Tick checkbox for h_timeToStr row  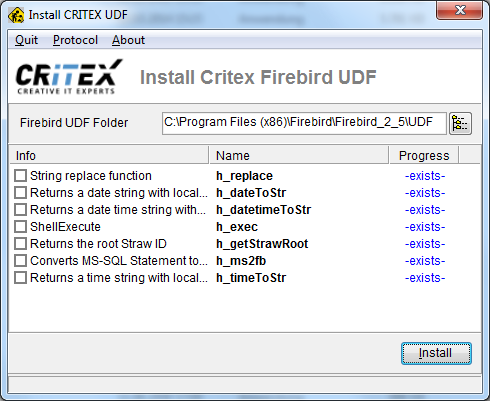tap(20, 278)
